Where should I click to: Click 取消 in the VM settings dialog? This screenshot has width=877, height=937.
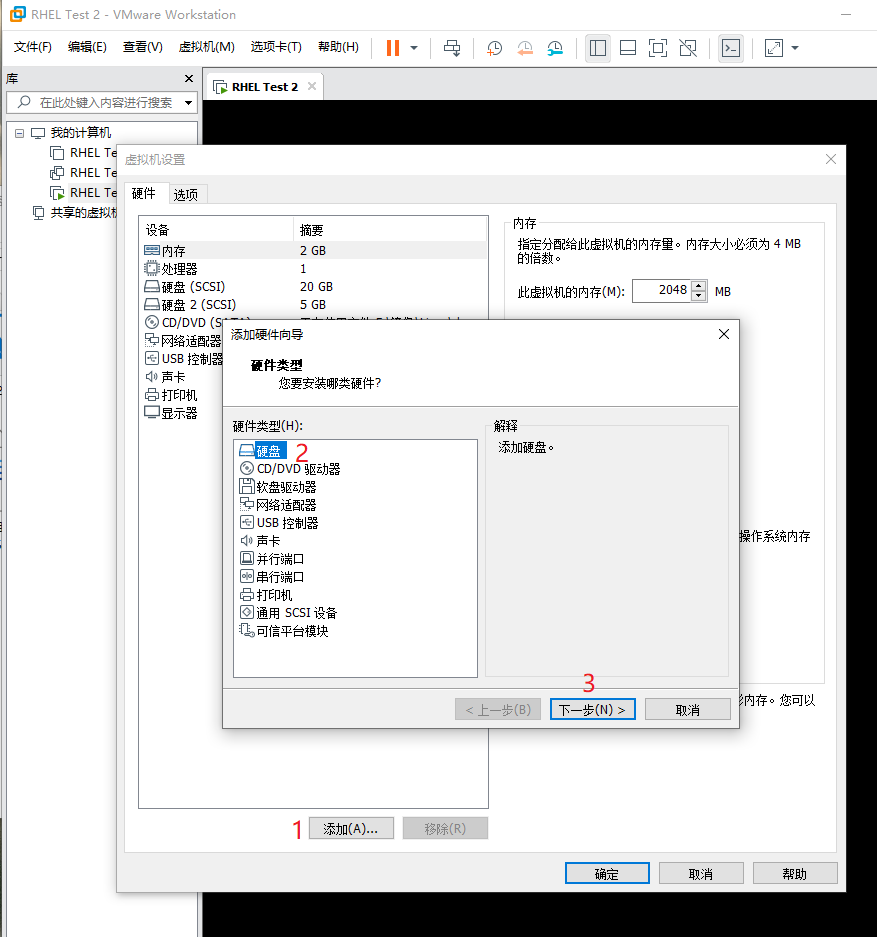[701, 873]
